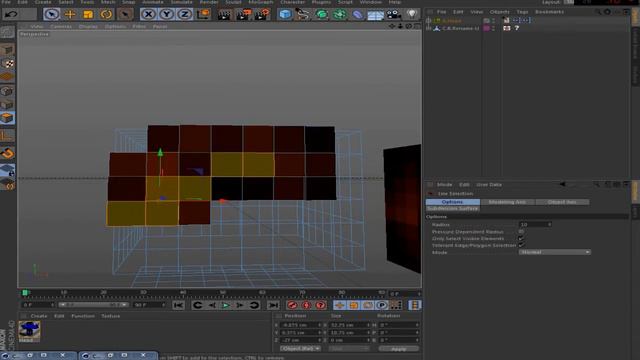Open the Bookmarks menu
The width and height of the screenshot is (640, 360).
coord(549,12)
